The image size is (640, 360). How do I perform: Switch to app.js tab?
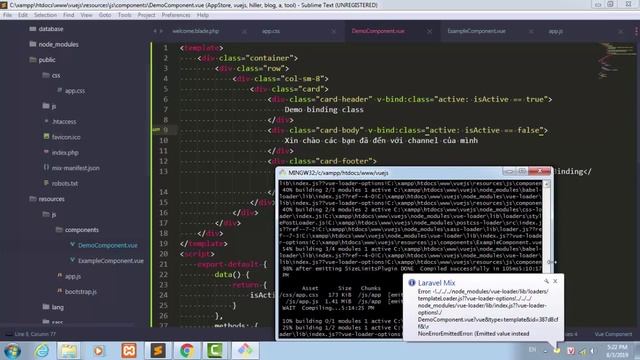click(556, 31)
